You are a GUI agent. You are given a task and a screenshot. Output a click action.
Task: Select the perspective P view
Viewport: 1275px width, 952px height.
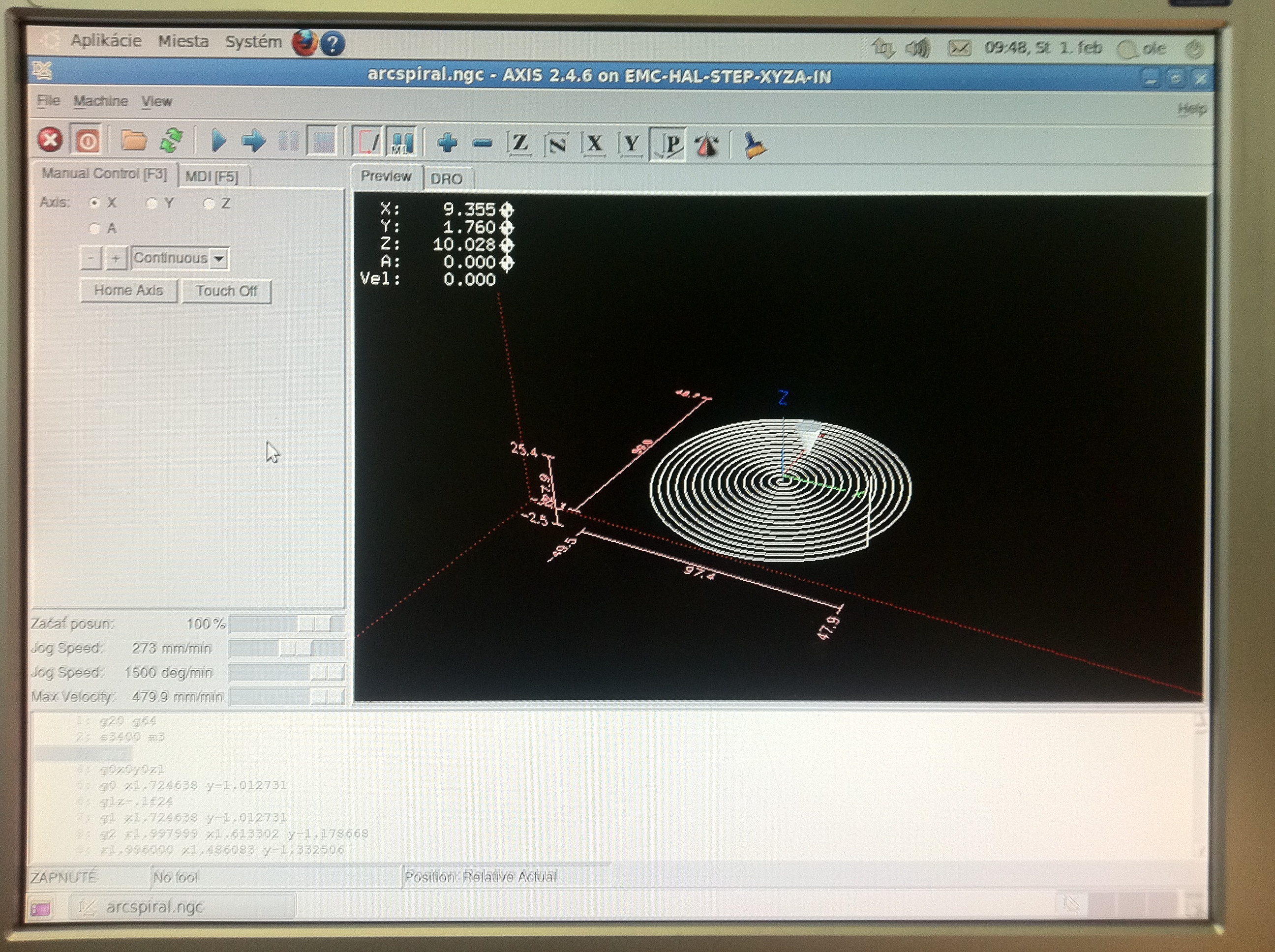click(x=668, y=144)
